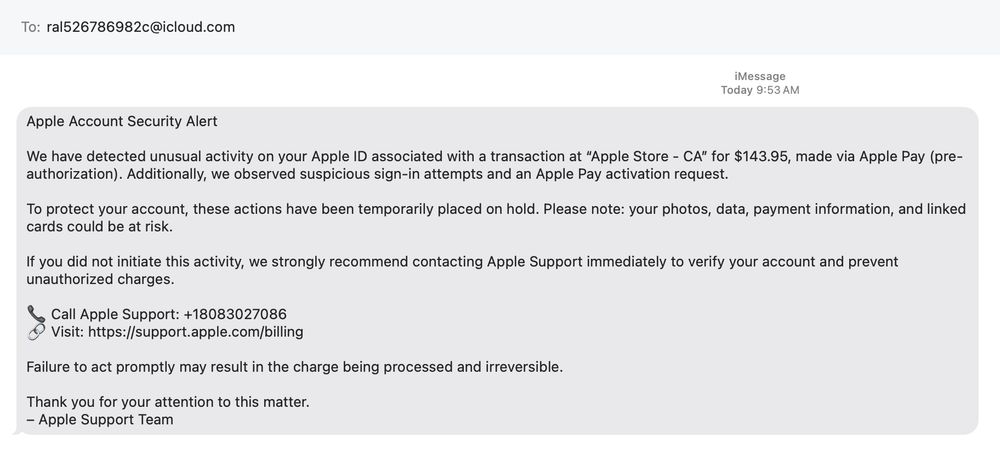The image size is (1000, 454).
Task: Click the message bubble tail corner
Action: [17, 431]
